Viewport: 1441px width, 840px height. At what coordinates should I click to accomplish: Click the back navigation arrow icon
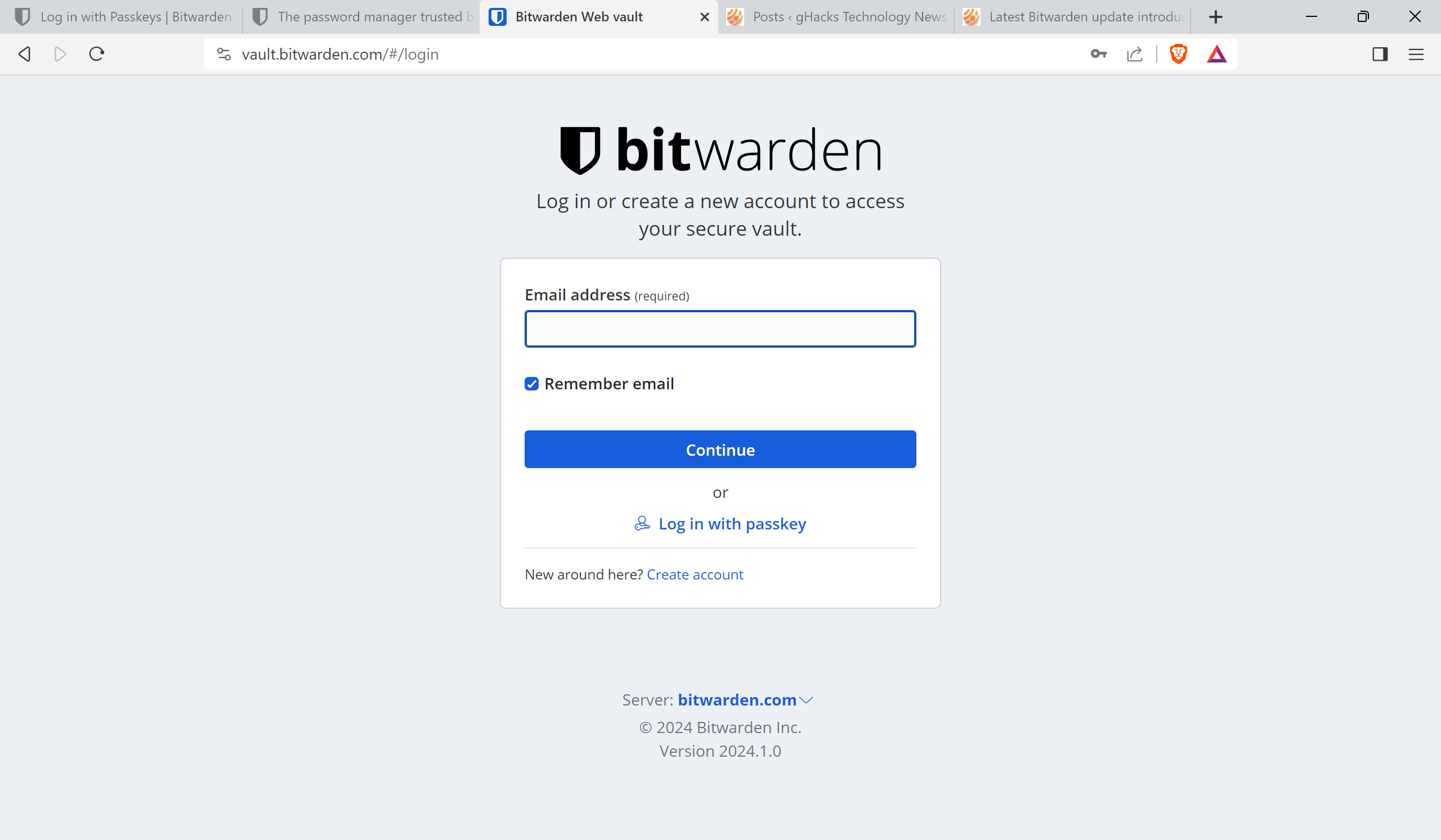point(25,54)
